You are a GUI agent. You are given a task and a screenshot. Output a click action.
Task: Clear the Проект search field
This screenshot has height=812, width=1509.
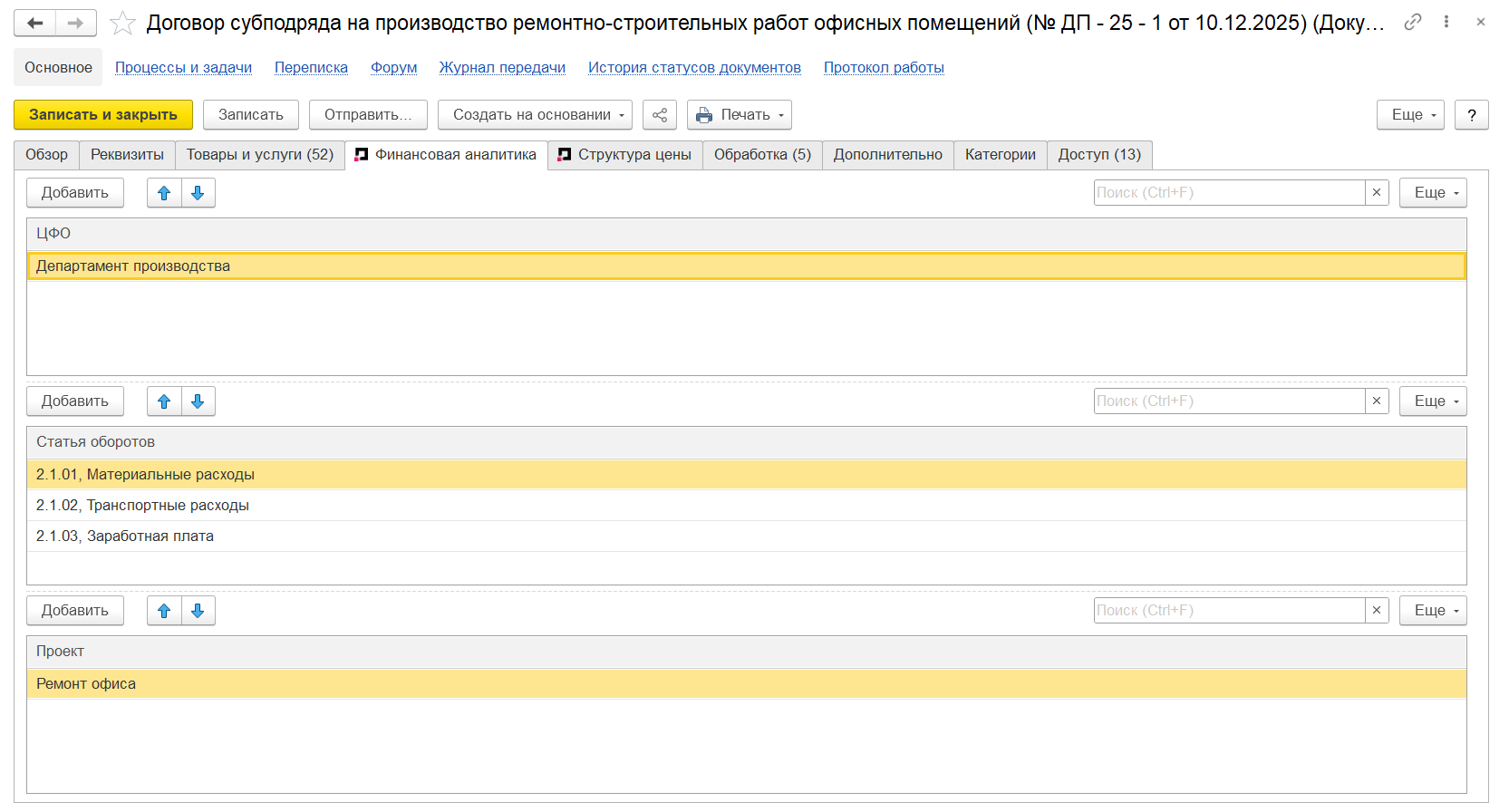1377,611
